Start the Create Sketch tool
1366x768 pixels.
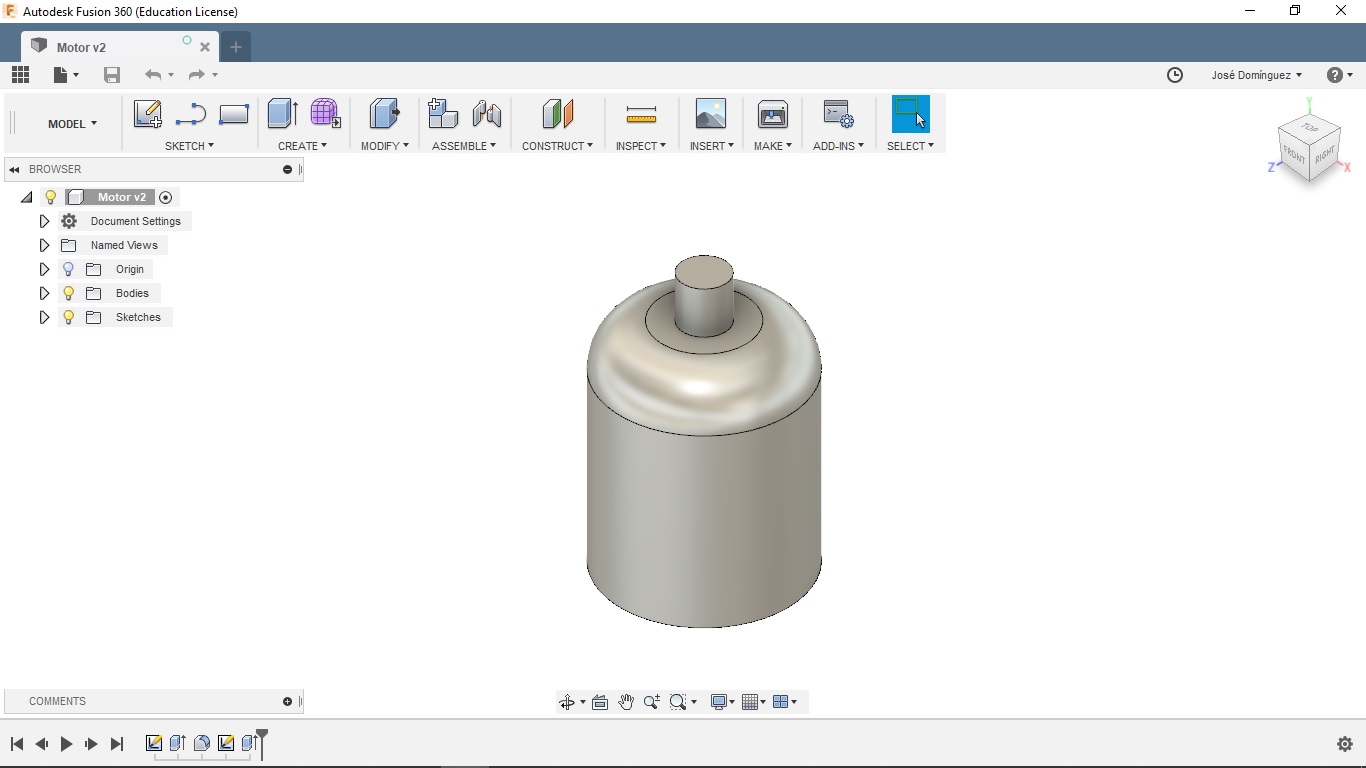point(148,114)
